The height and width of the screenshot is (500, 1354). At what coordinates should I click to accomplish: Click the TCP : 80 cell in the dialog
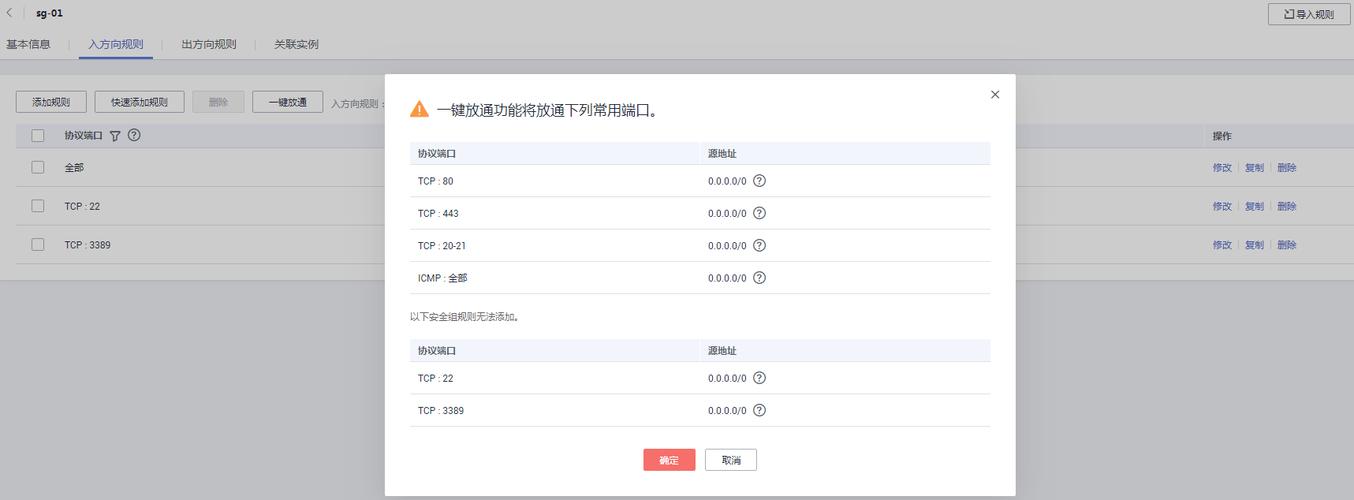[436, 181]
